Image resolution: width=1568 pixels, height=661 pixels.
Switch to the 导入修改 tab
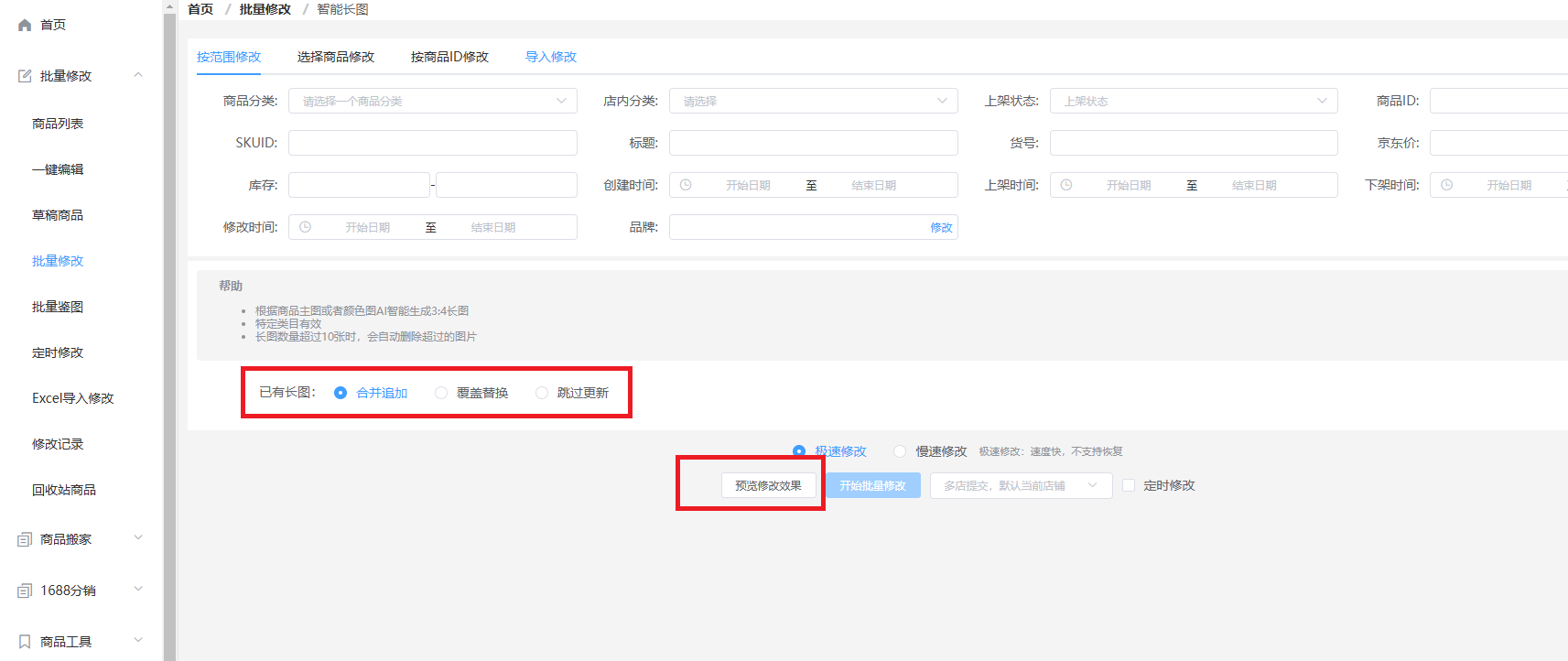551,57
